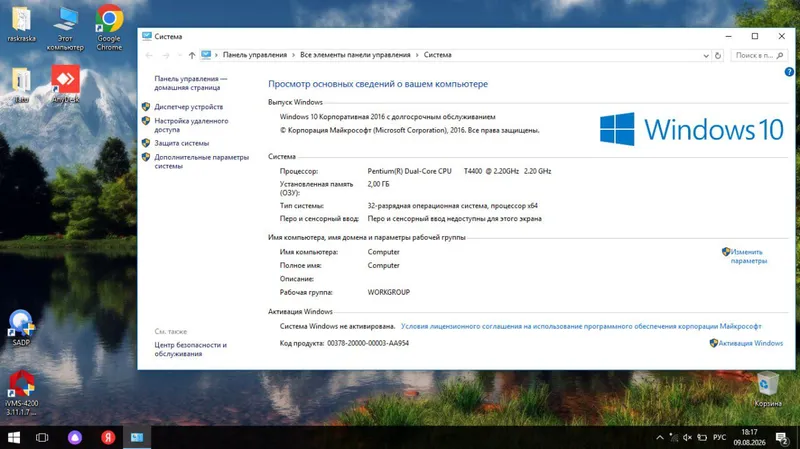Open the blue help question icon
This screenshot has width=800, height=449.
pos(789,72)
